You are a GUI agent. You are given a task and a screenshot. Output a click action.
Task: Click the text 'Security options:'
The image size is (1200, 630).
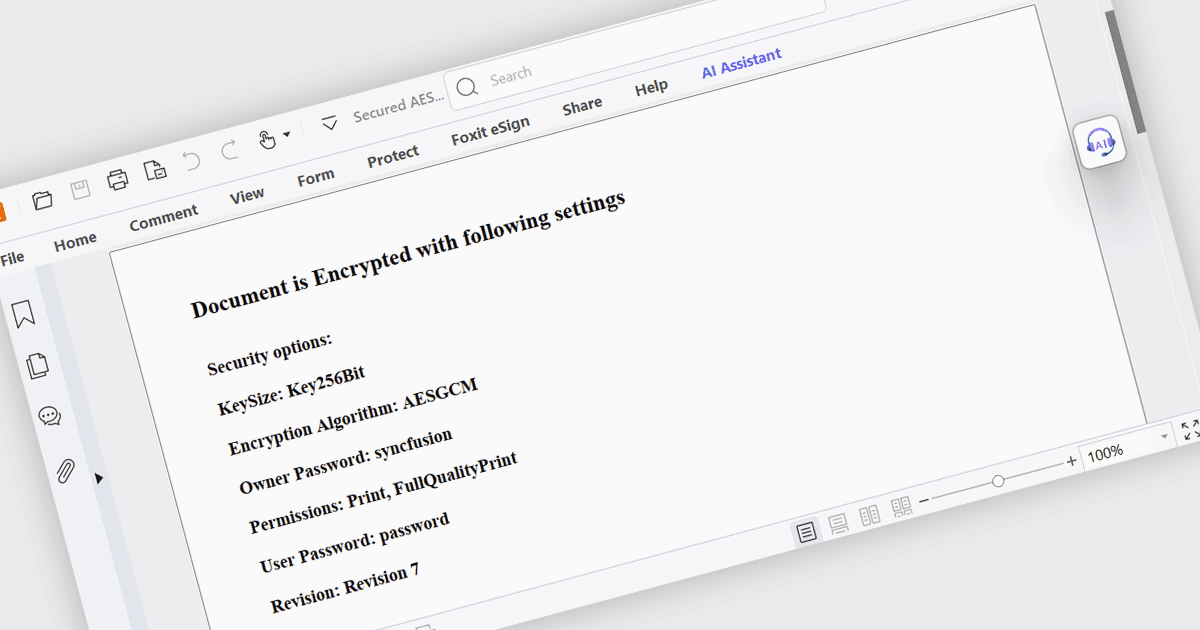(269, 354)
